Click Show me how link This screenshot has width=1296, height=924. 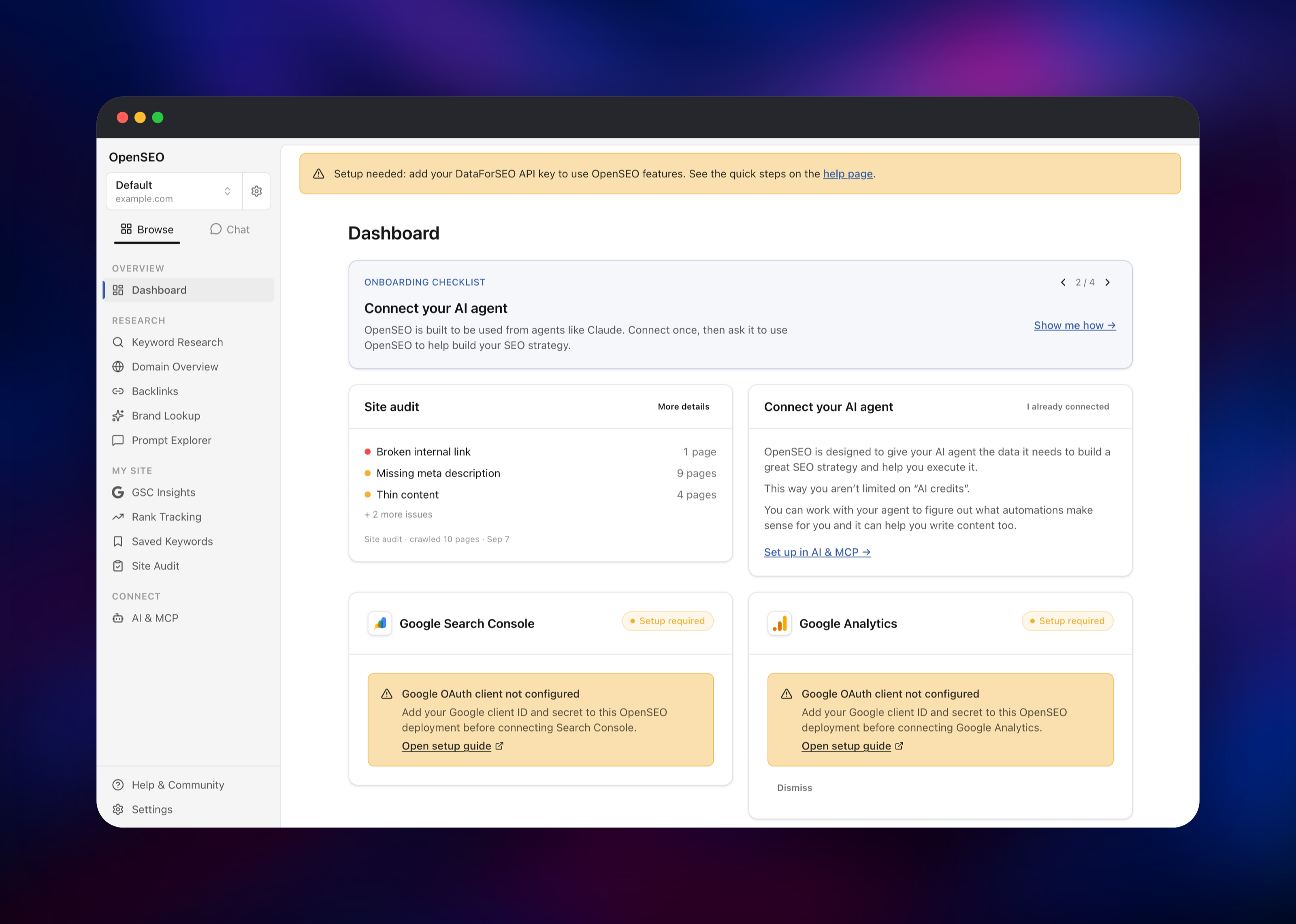1075,325
